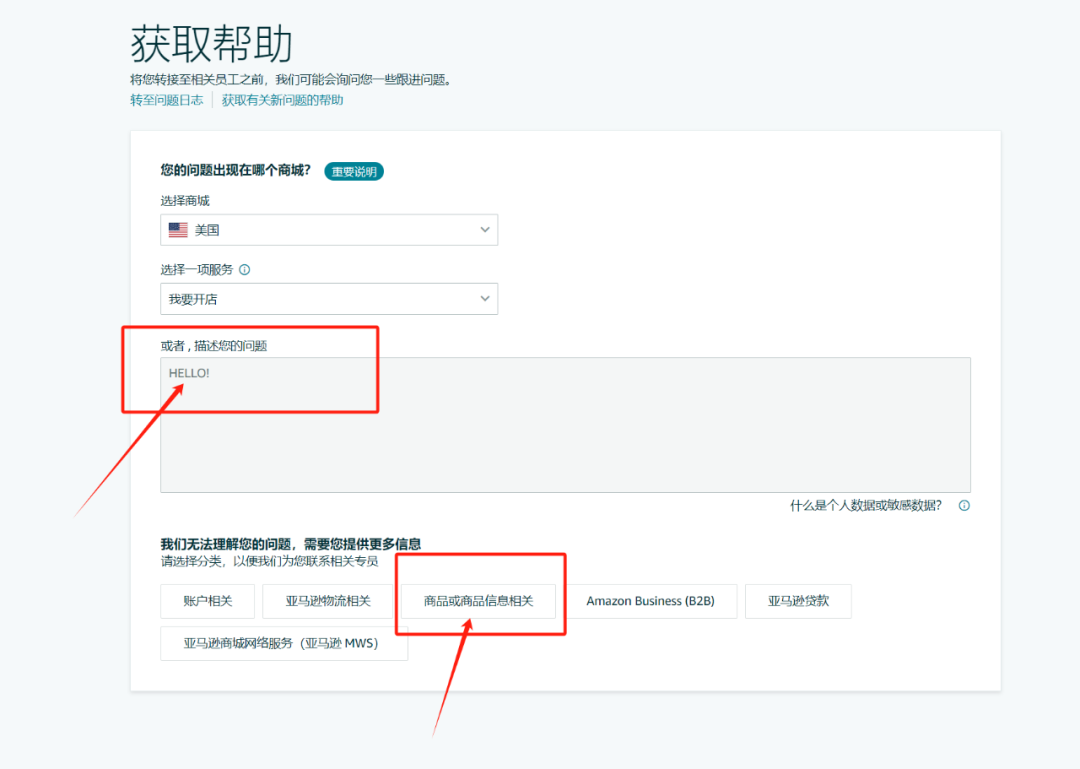
Task: Select the 亚马逊商城网络服务（亚马逊 MWS）category
Action: coord(284,643)
